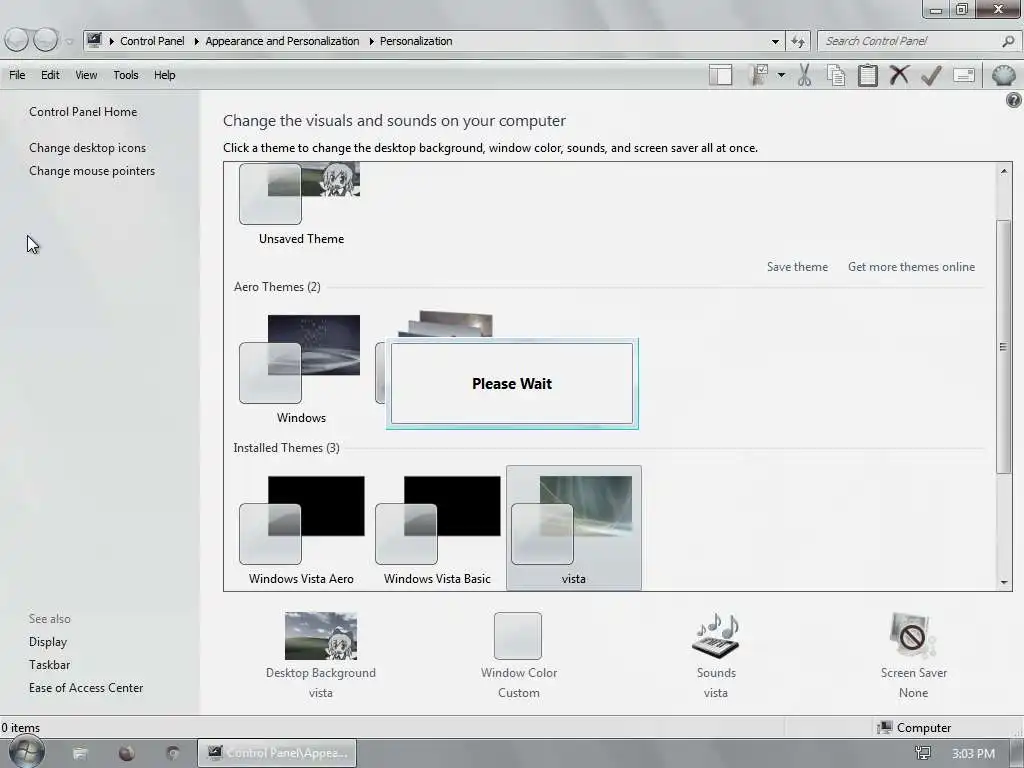1024x768 pixels.
Task: Open the Help menu
Action: 165,75
